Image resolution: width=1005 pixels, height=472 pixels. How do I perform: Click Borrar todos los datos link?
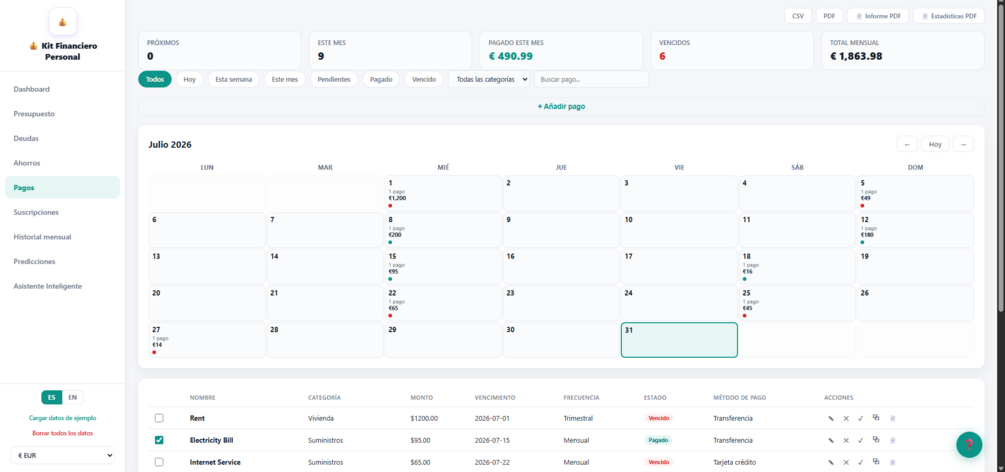(62, 433)
